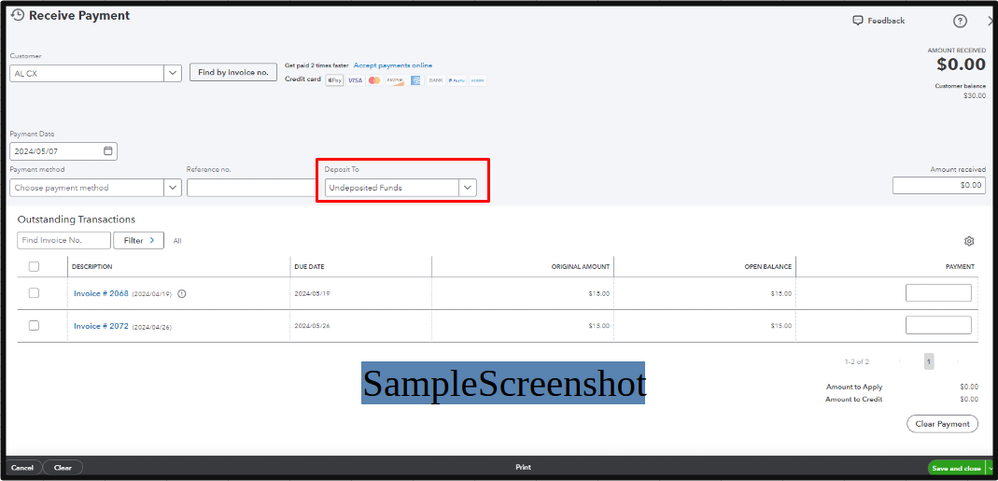Open the Invoice # 2068 link
The image size is (998, 481).
(x=101, y=293)
